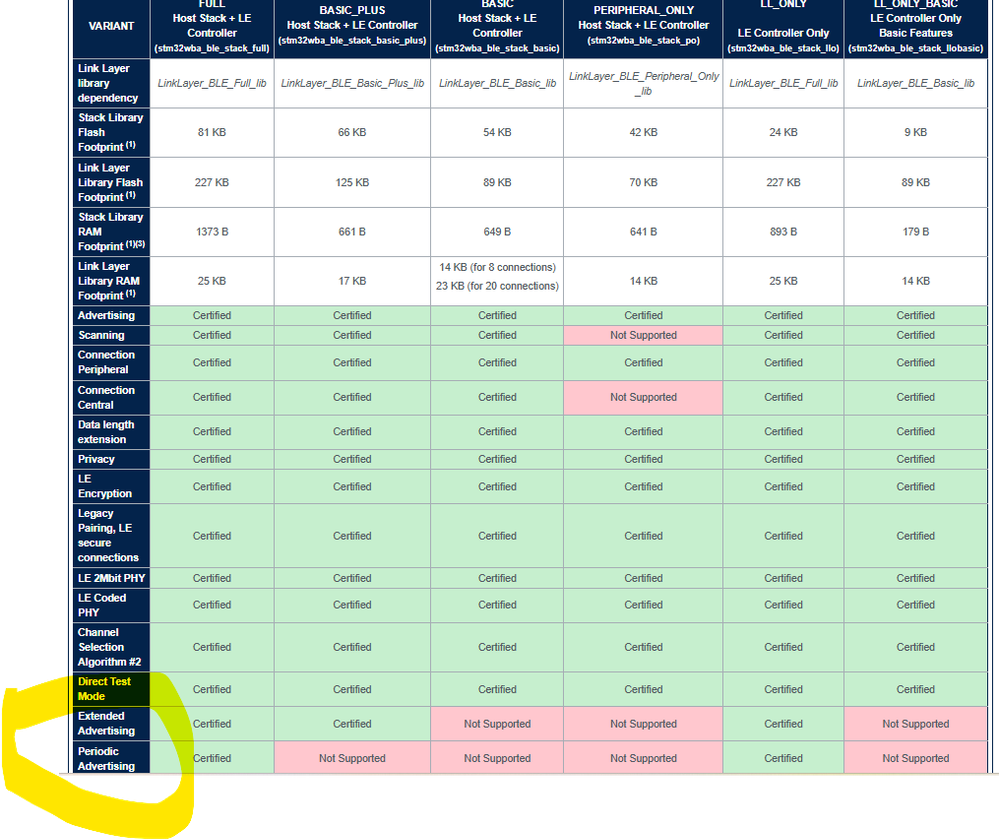Click '23 KB (for 20 connections)' text

pos(497,286)
